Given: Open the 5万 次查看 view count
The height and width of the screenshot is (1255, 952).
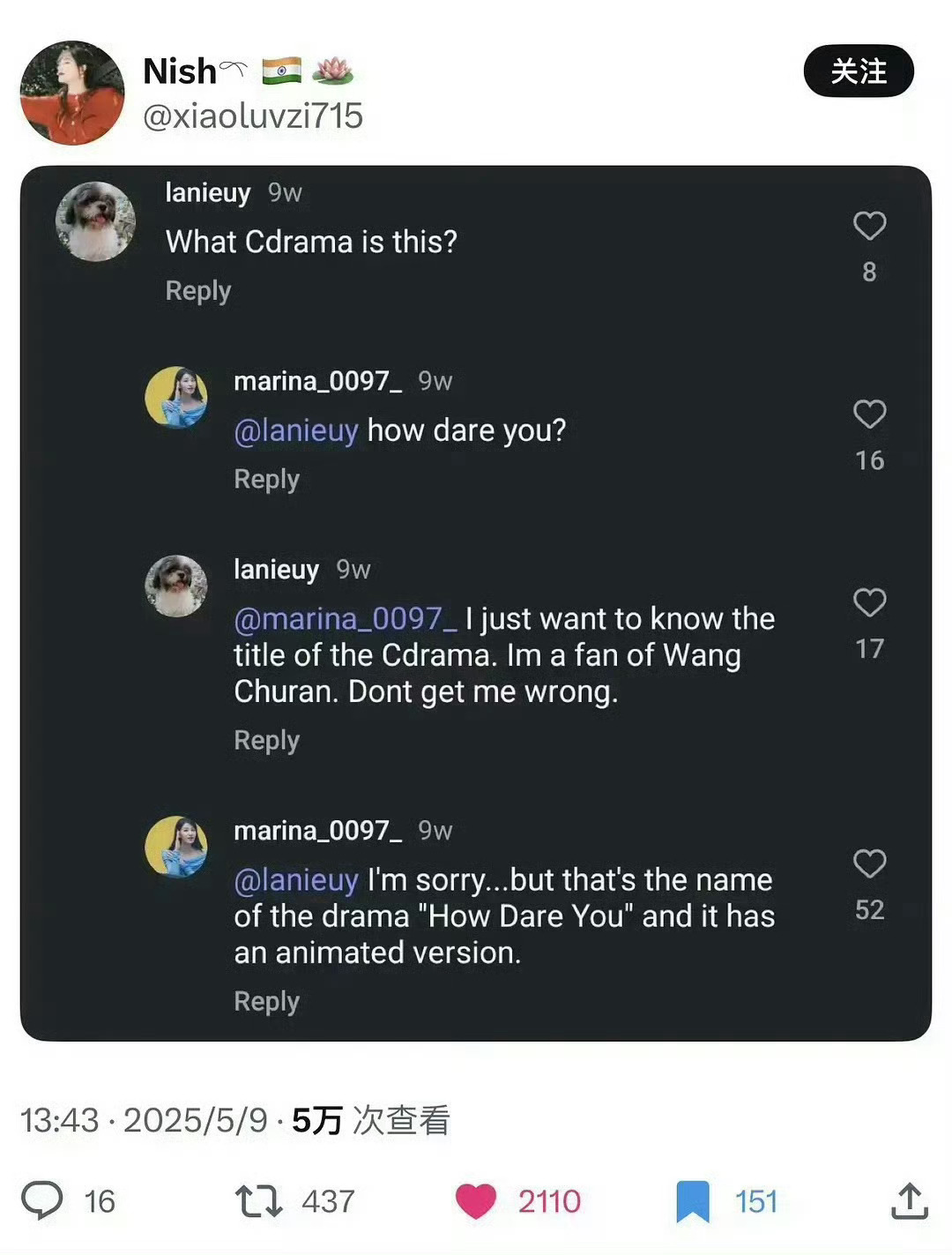Looking at the screenshot, I should point(370,1120).
